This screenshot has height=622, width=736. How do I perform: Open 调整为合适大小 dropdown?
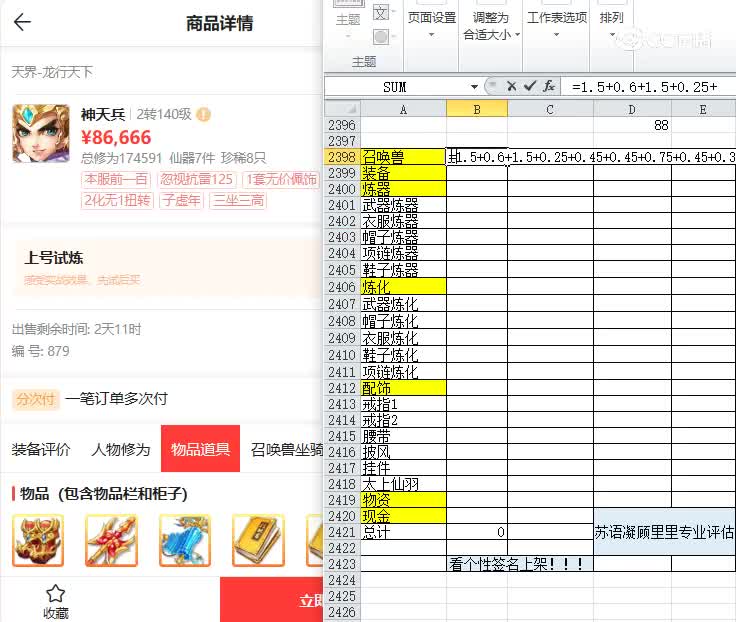pos(491,26)
